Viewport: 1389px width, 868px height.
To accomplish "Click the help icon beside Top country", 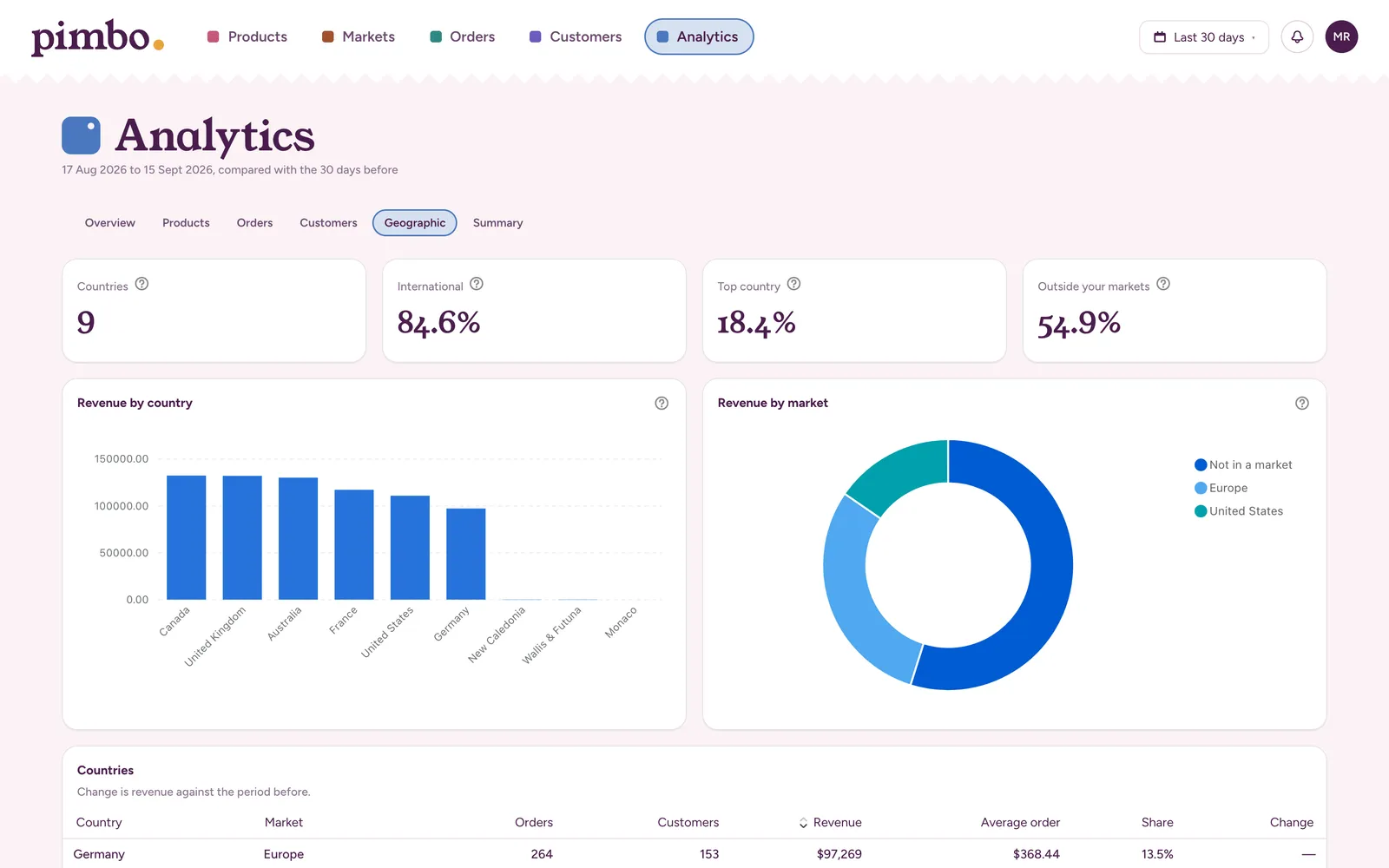I will 793,284.
